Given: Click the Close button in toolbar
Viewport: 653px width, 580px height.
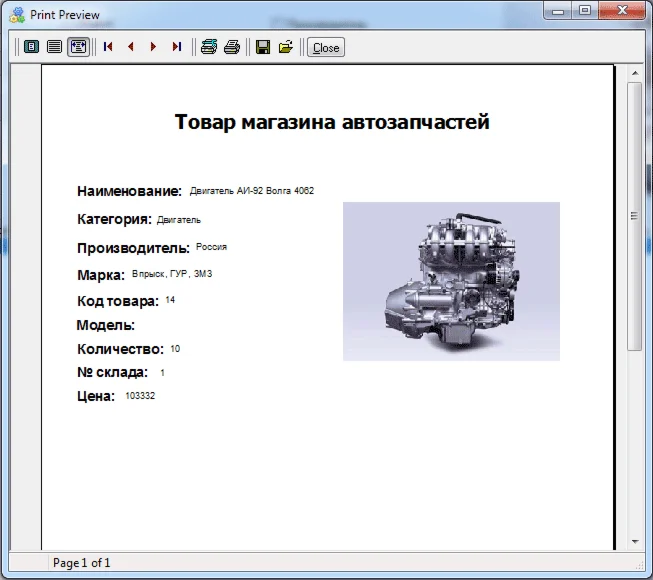Looking at the screenshot, I should point(326,47).
